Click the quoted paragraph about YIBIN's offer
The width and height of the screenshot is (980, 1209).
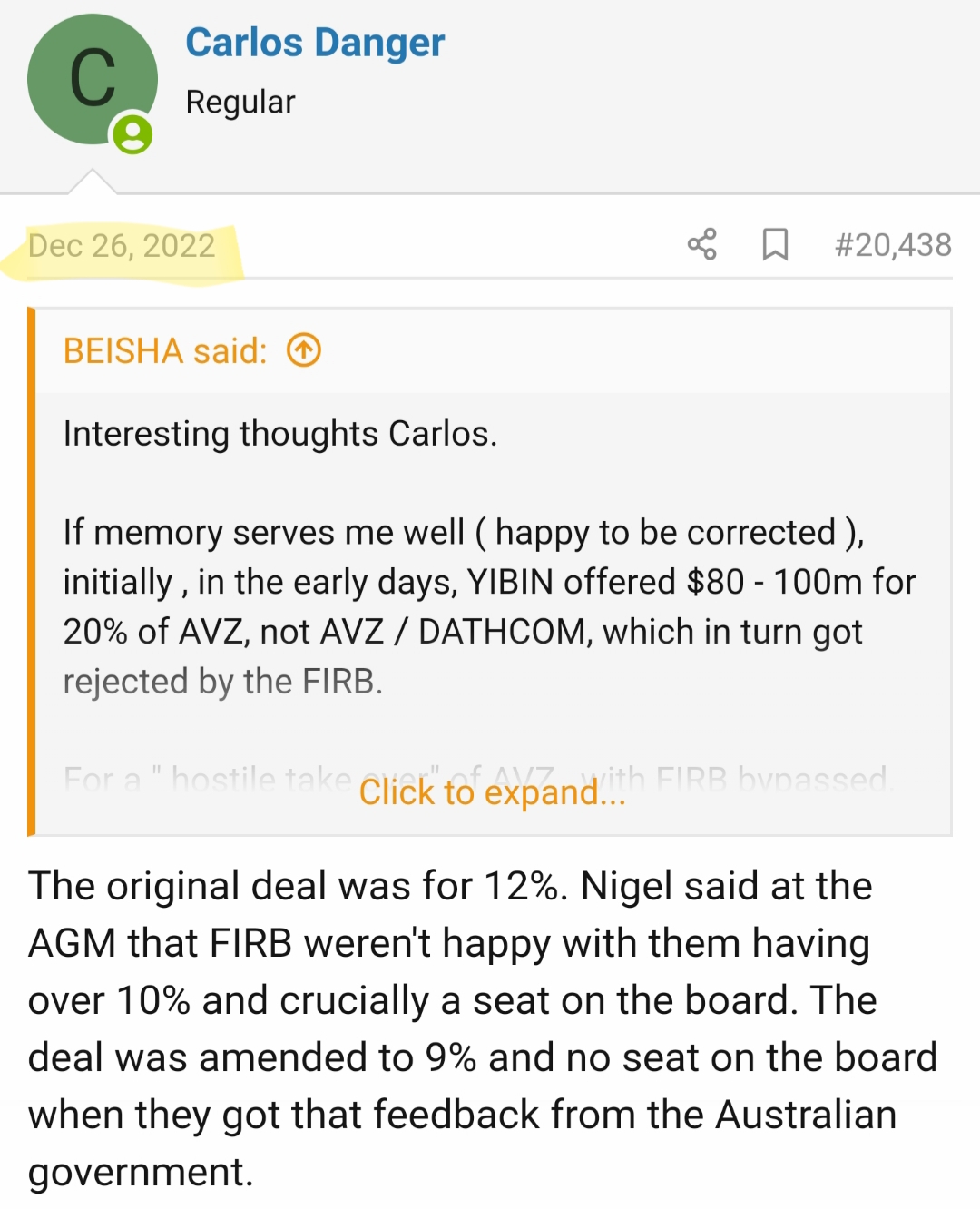pos(489,582)
